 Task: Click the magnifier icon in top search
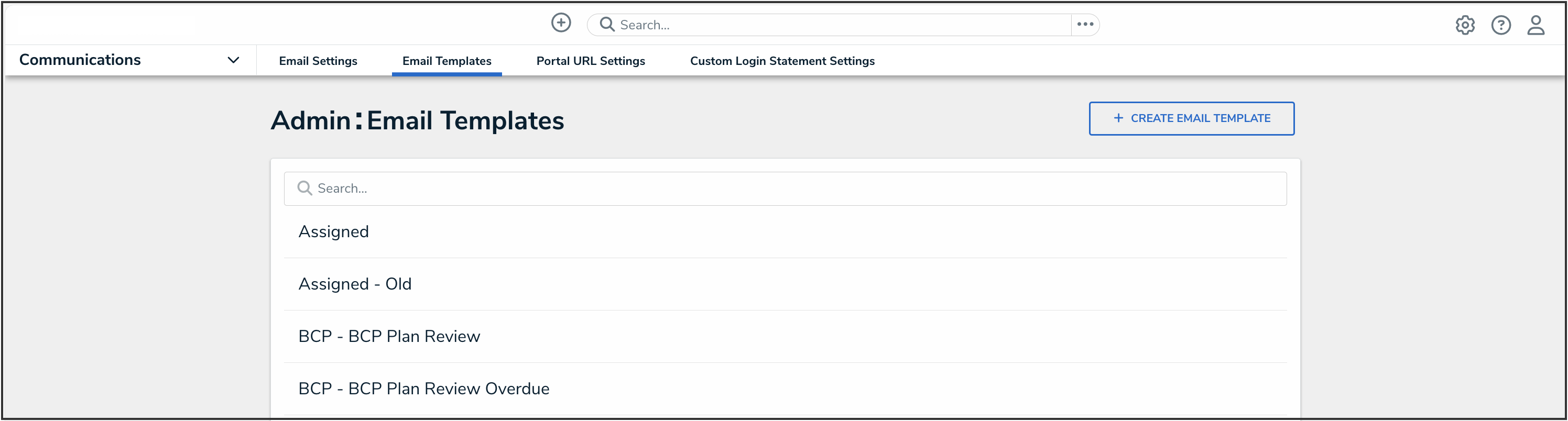(606, 24)
